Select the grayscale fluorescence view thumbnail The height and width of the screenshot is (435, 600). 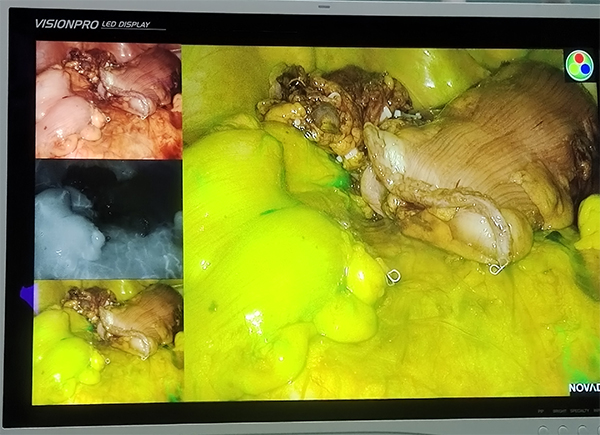(x=109, y=220)
